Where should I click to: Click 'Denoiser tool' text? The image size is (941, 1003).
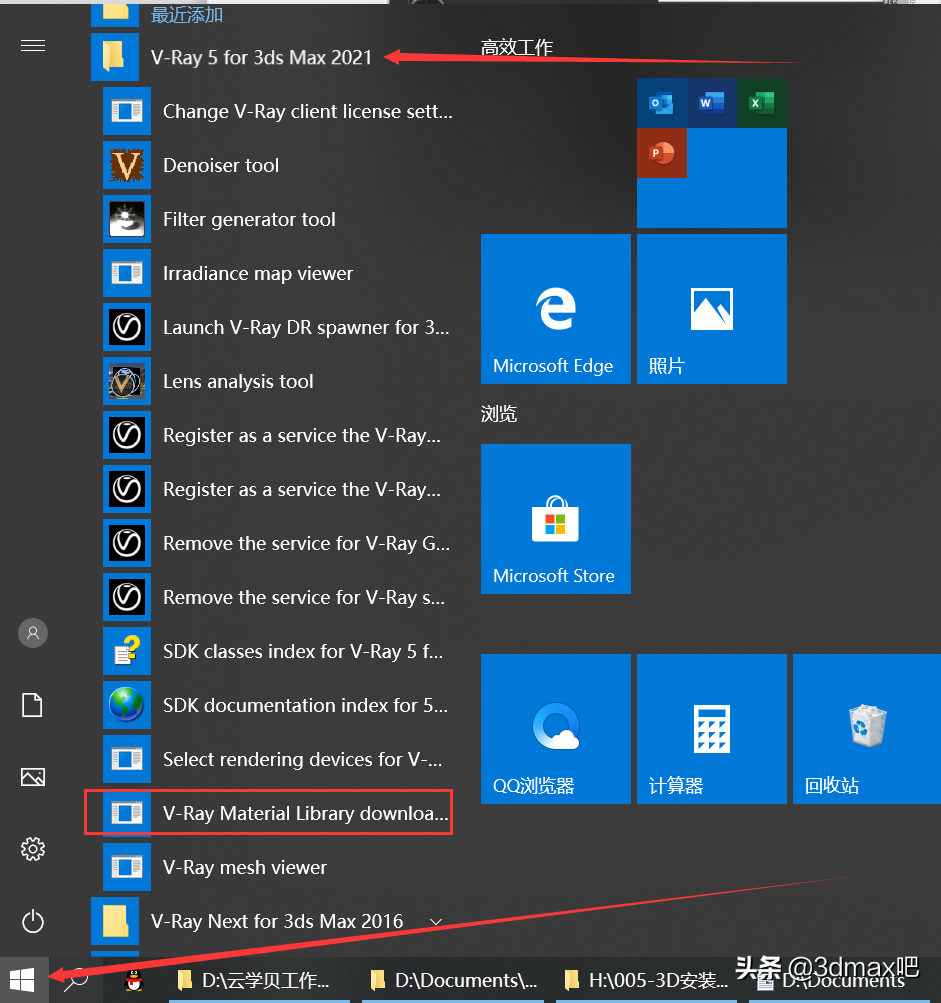tap(221, 165)
